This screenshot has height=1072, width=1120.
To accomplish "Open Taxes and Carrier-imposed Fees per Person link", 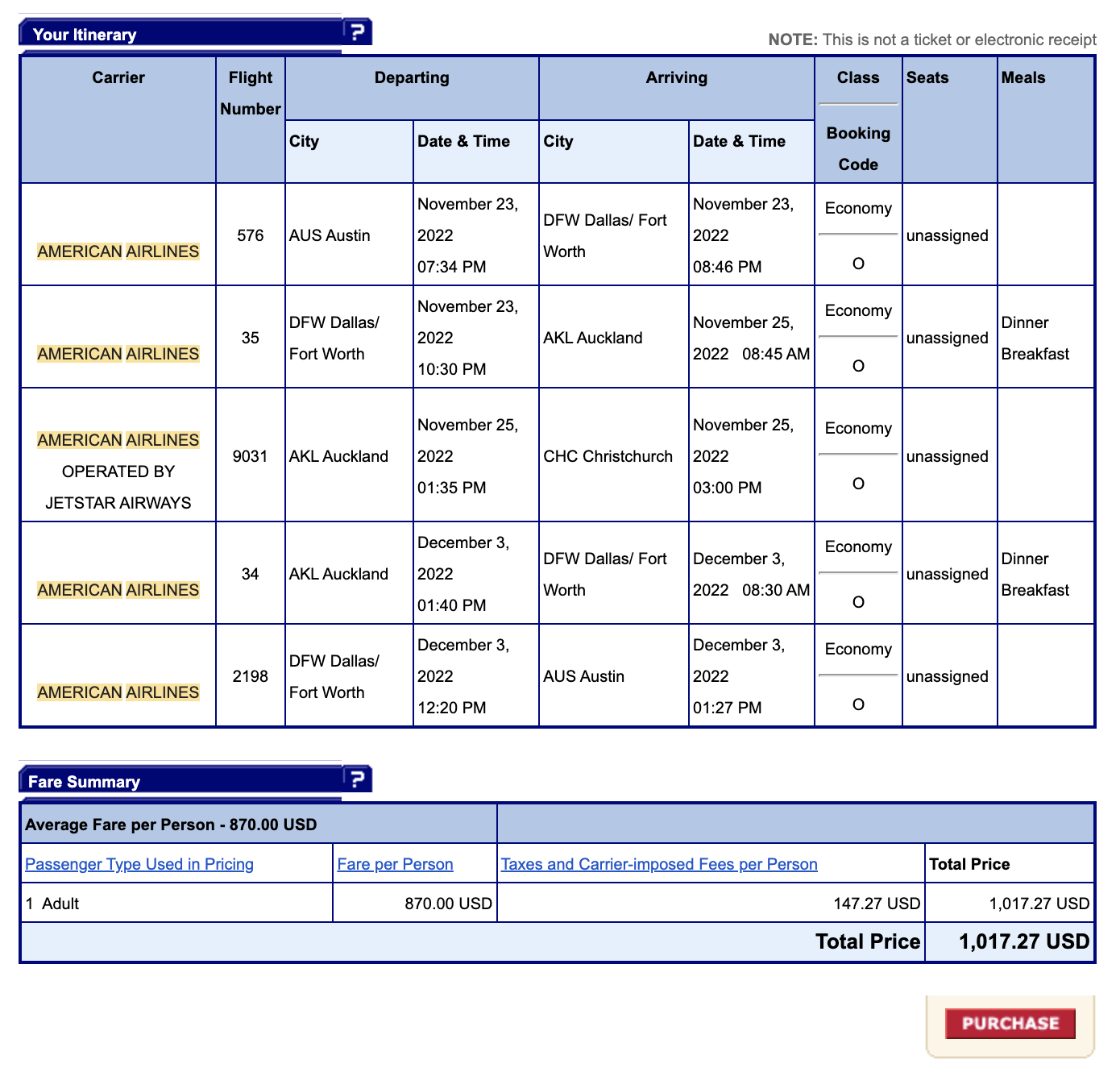I will 659,864.
